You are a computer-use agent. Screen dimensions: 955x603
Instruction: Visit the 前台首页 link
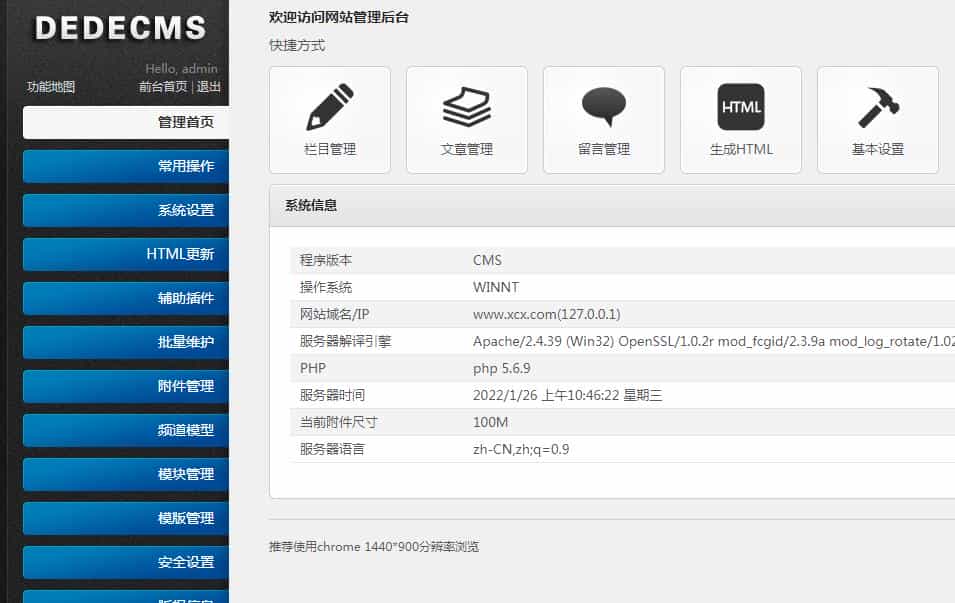(166, 86)
